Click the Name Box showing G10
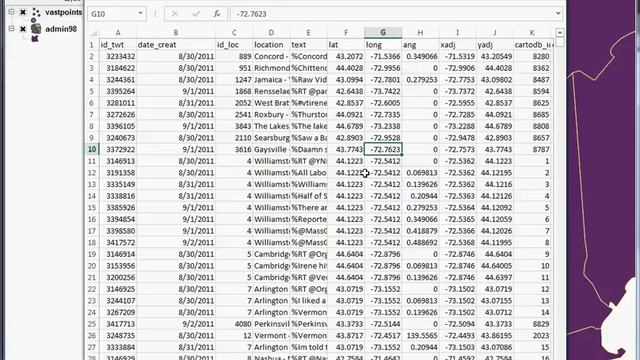640x360 pixels. click(x=113, y=14)
